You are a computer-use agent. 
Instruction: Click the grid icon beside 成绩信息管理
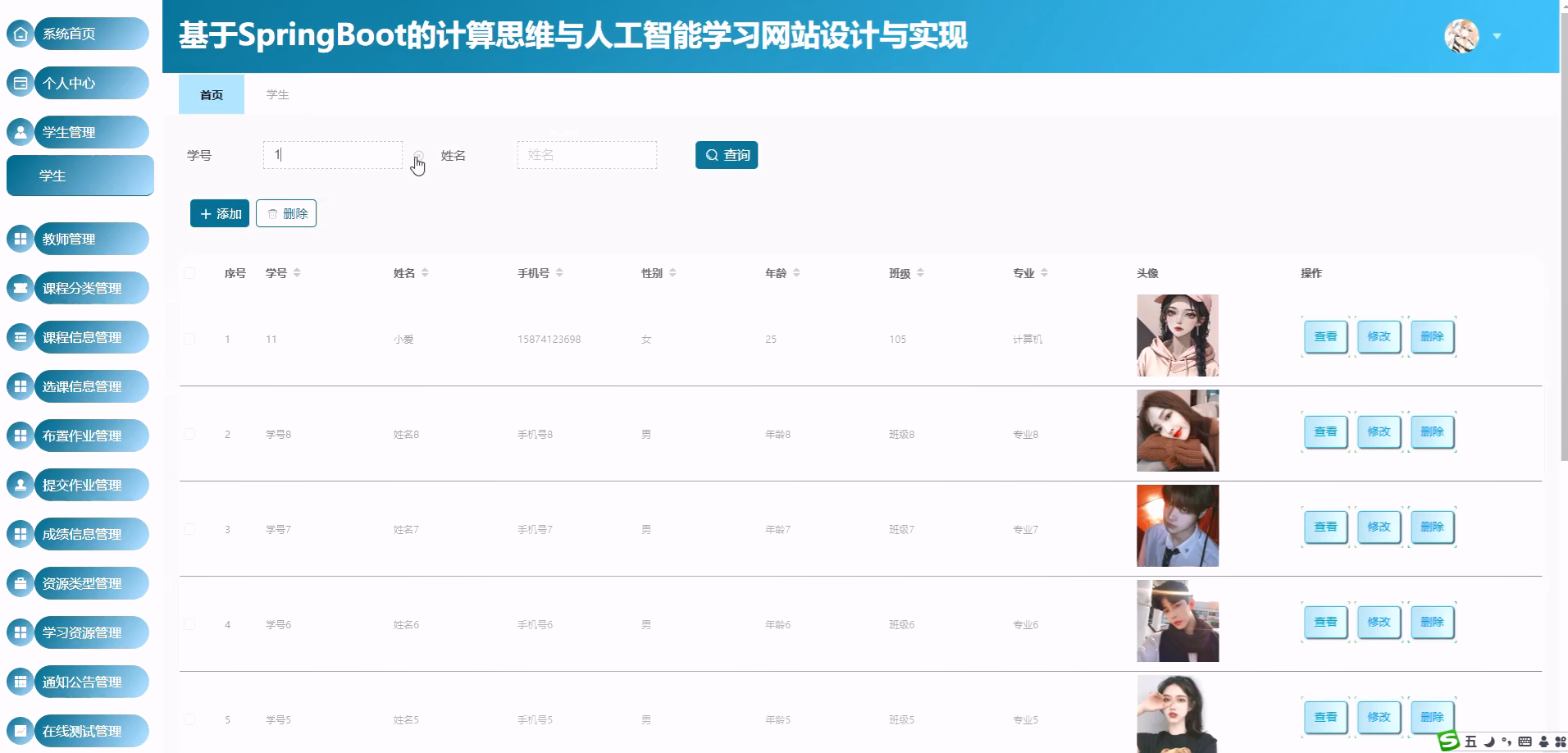pyautogui.click(x=21, y=534)
